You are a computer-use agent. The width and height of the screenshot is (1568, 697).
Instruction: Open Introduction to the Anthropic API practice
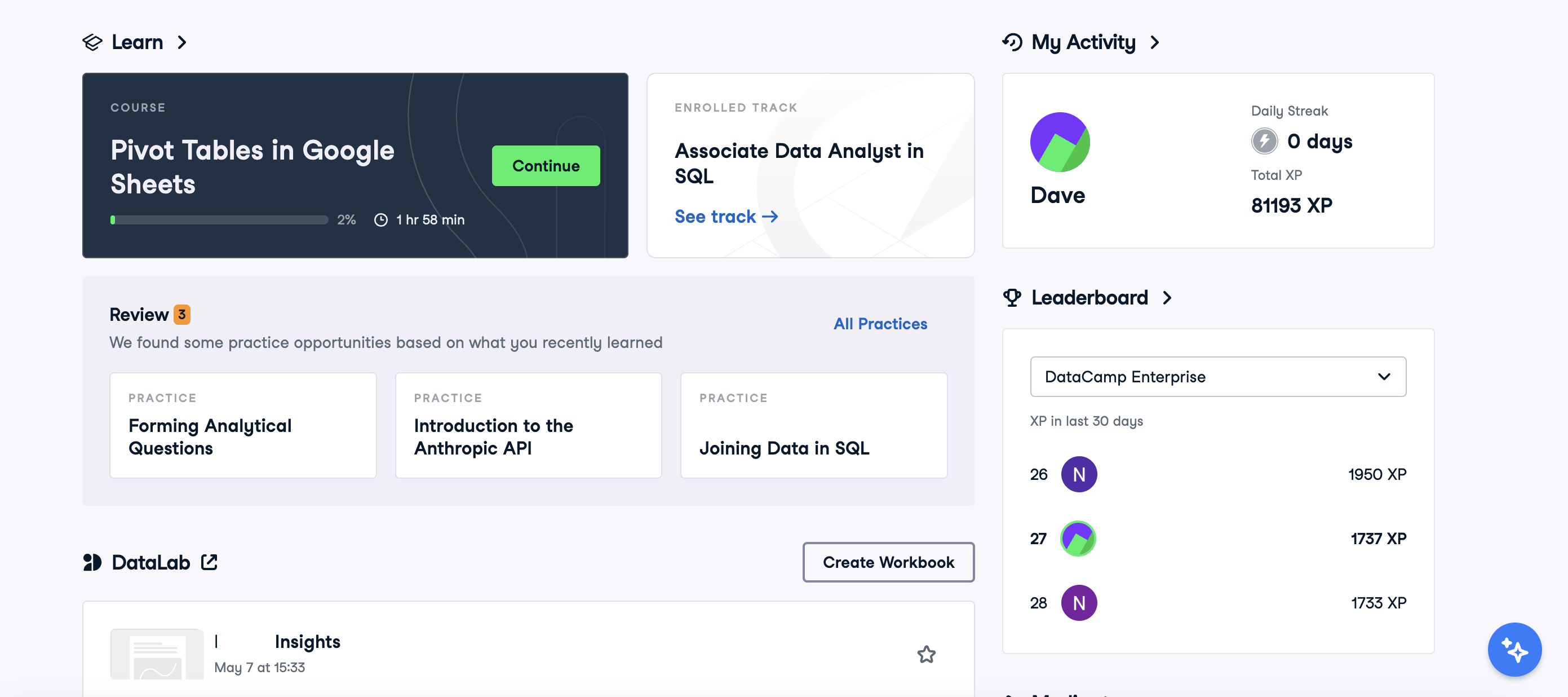pos(528,425)
